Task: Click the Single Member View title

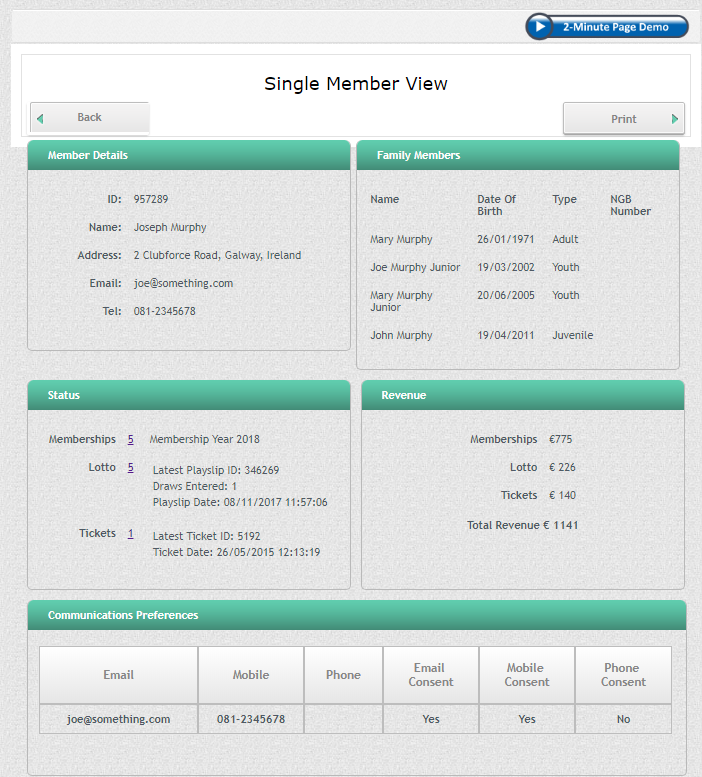Action: pyautogui.click(x=355, y=84)
